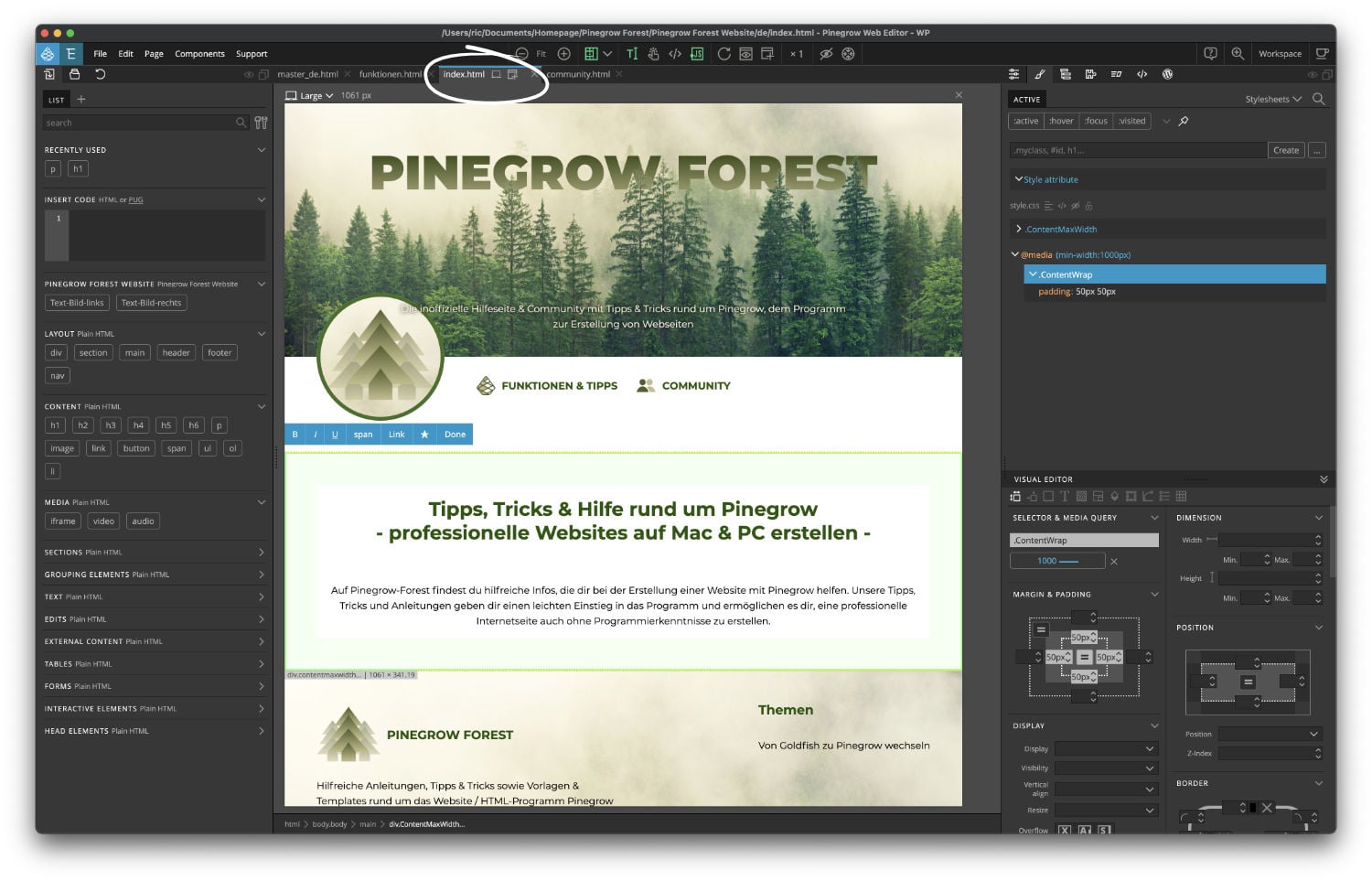The width and height of the screenshot is (1372, 881).
Task: Open the Actions puzzle-piece panel icon
Action: pos(1090,74)
